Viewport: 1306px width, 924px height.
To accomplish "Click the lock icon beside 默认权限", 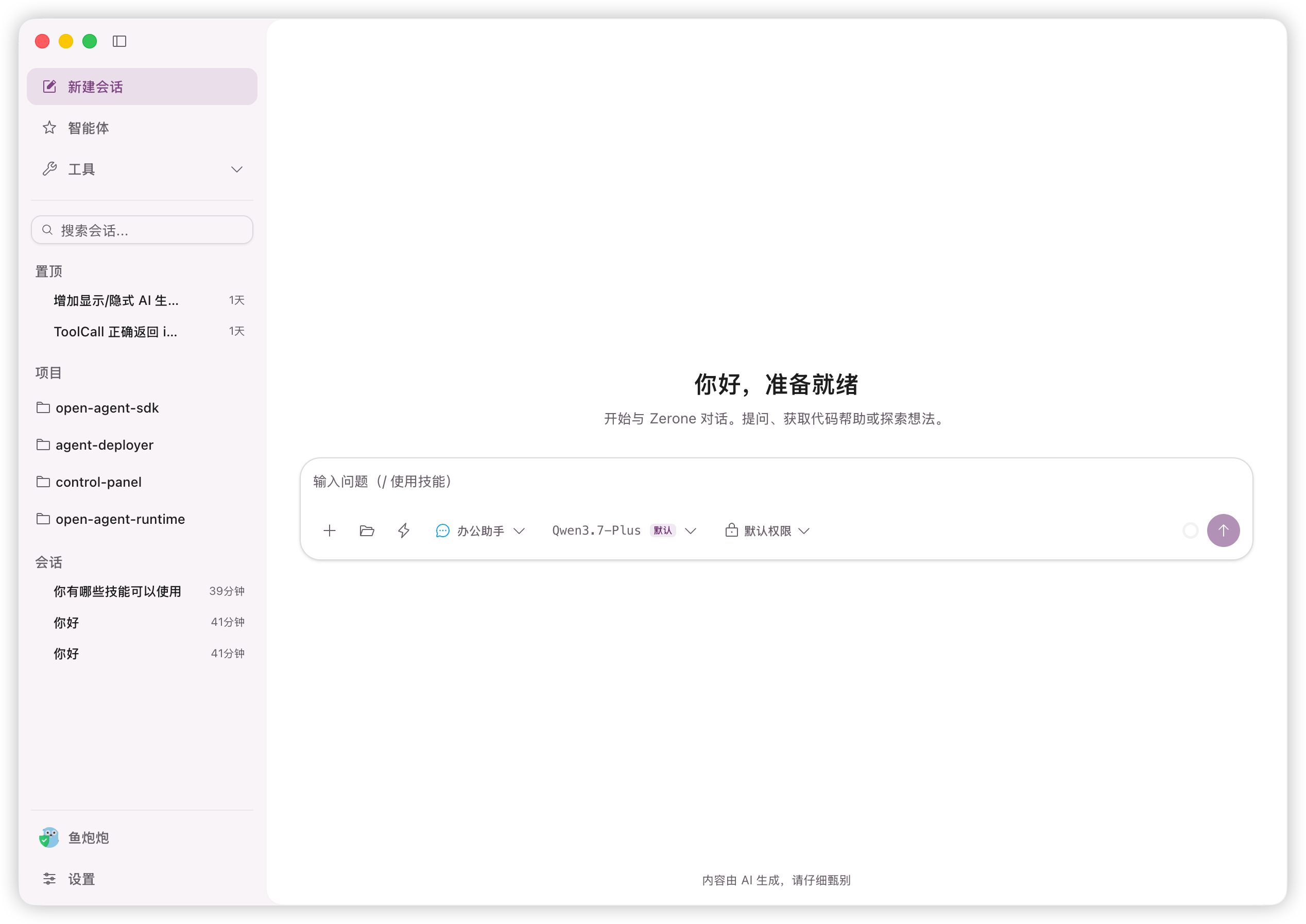I will pyautogui.click(x=731, y=531).
